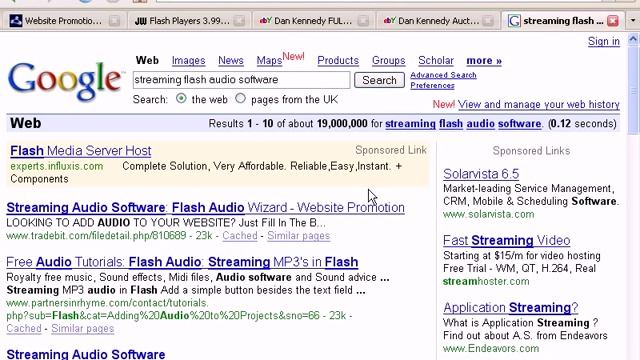Click the 'streamhoster.com' URL text
Viewport: 640px width, 360px height.
[x=486, y=281]
